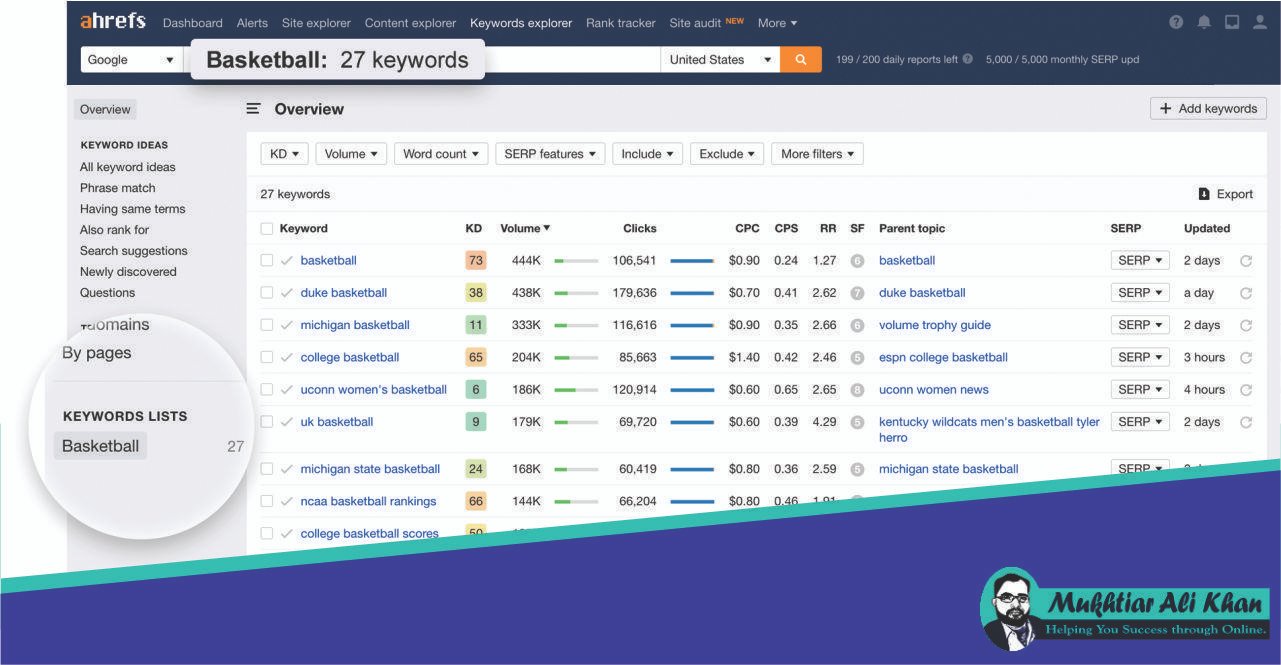Open the United States country dropdown
Screen dimensions: 1281x665
pyautogui.click(x=720, y=60)
